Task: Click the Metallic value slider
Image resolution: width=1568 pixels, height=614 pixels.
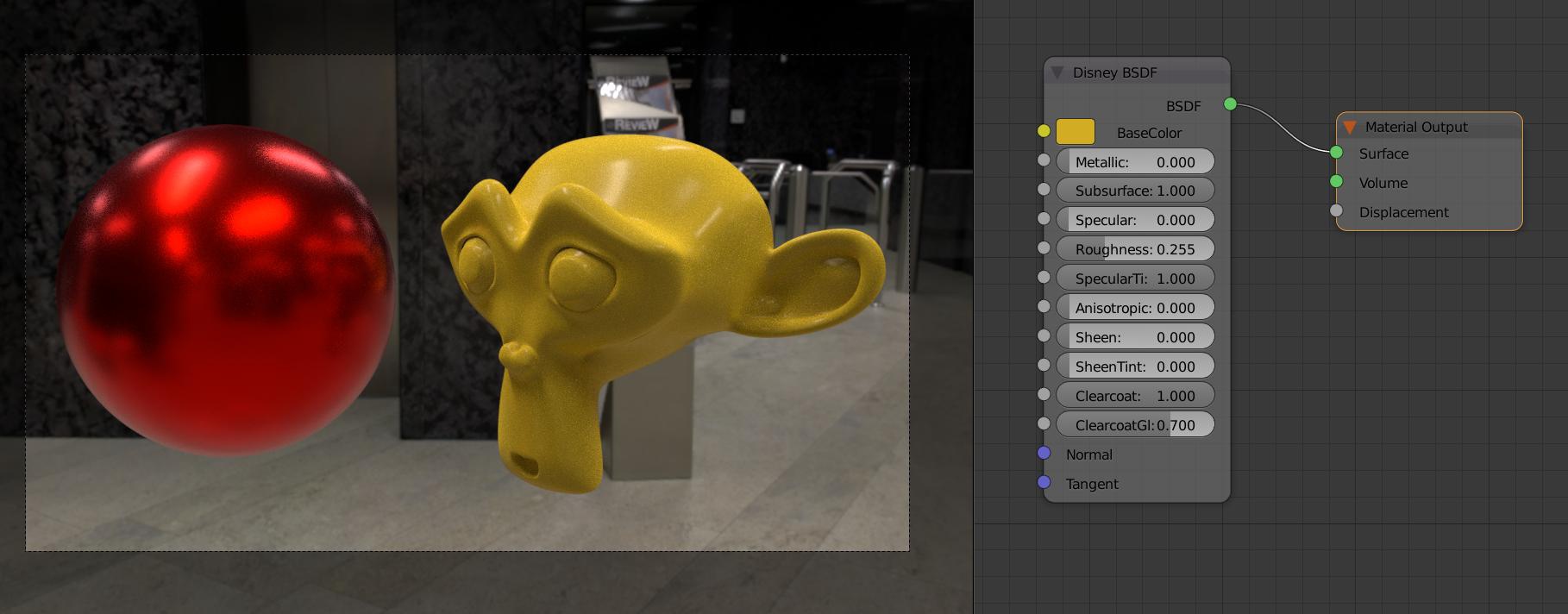Action: coord(1135,161)
